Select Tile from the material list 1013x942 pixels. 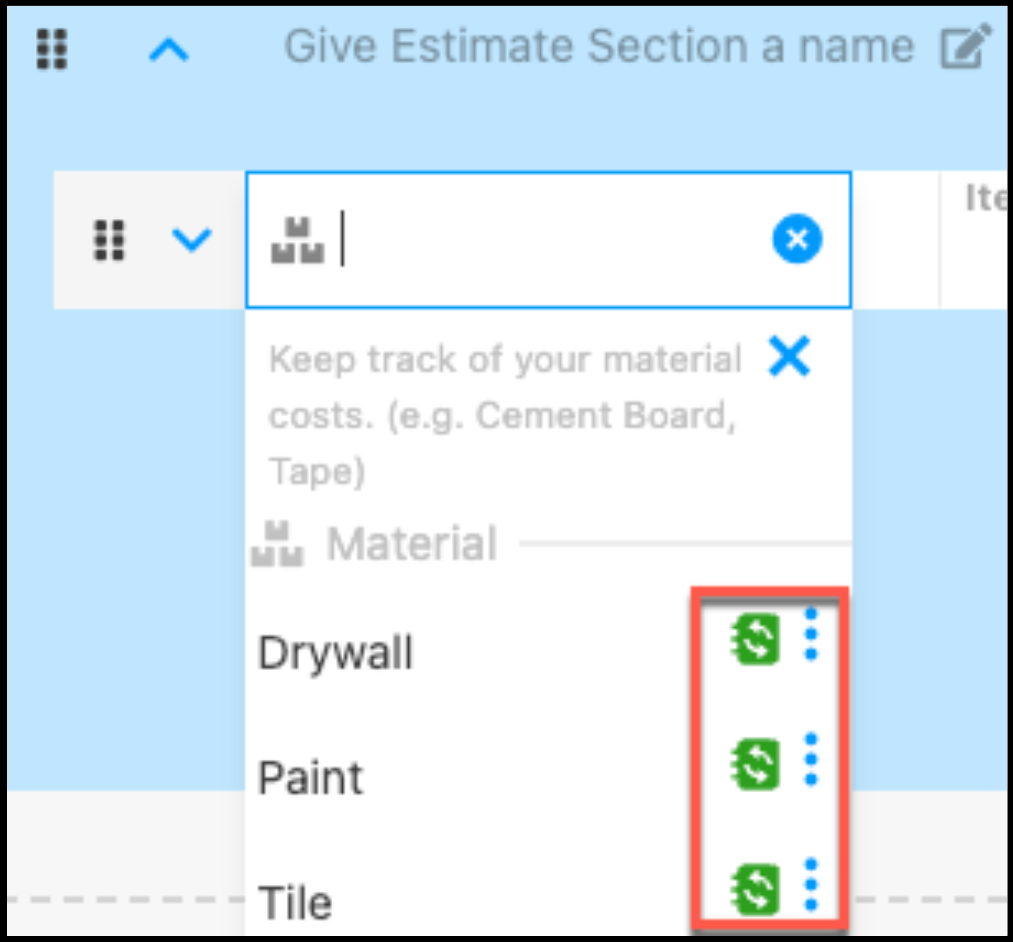coord(295,902)
